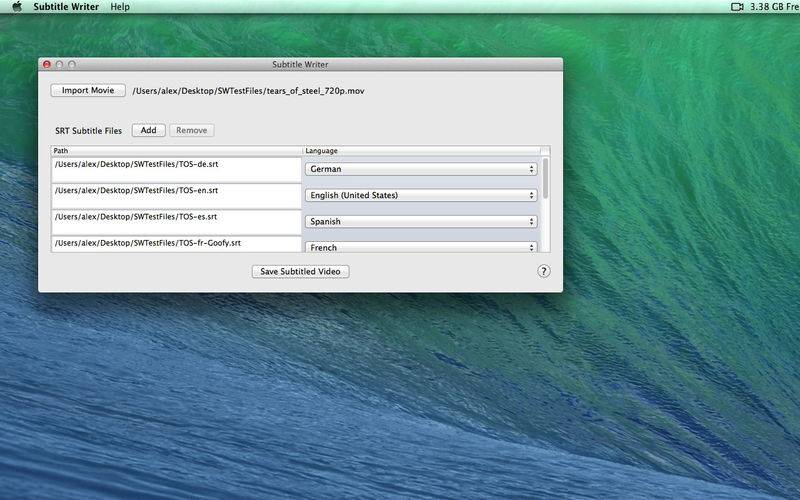
Task: Open the Apple menu
Action: coord(17,7)
